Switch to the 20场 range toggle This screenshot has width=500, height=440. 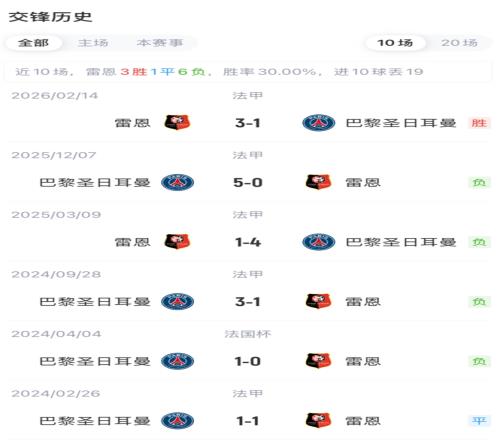pos(459,43)
